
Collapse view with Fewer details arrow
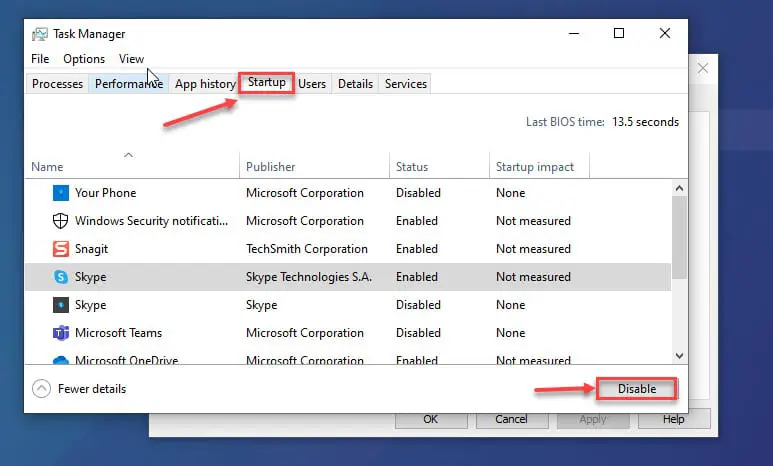point(41,389)
